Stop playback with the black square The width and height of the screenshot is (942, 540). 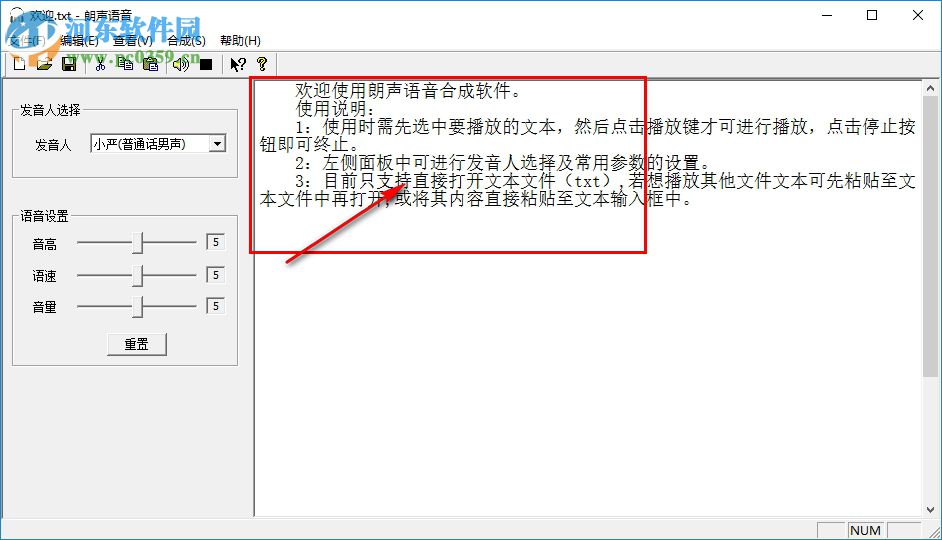click(206, 64)
